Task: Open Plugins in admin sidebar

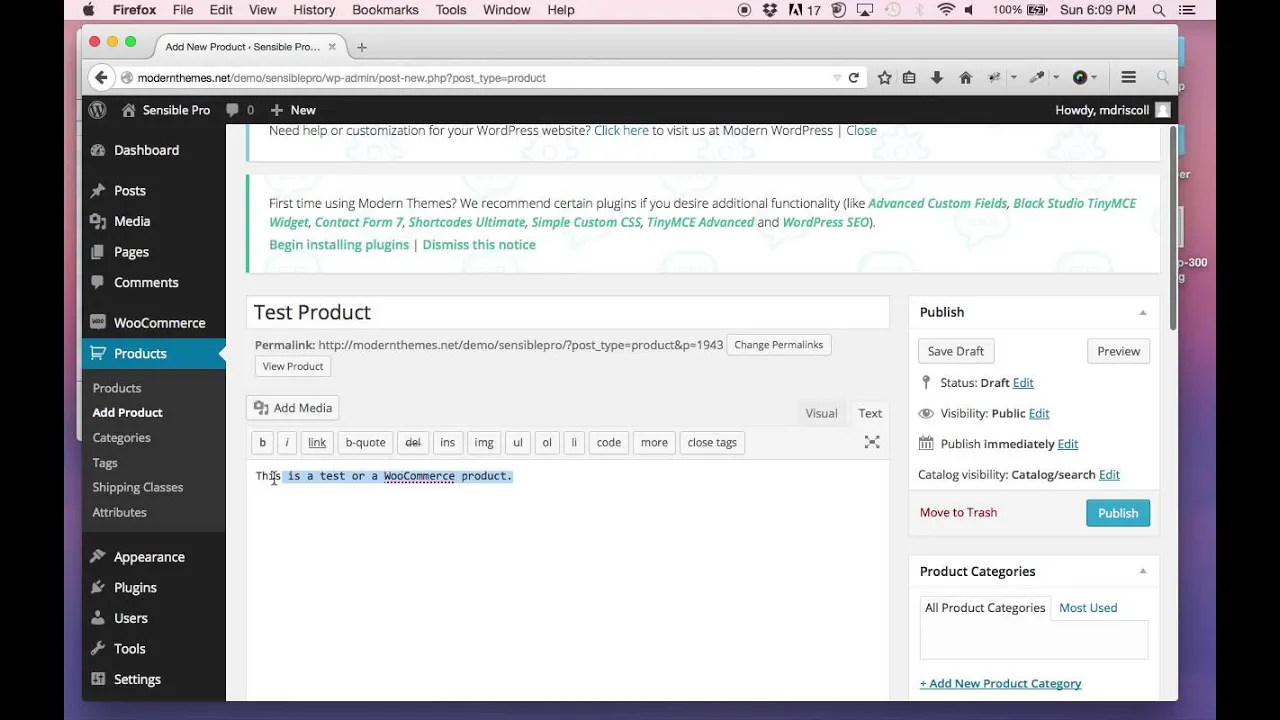Action: point(135,587)
